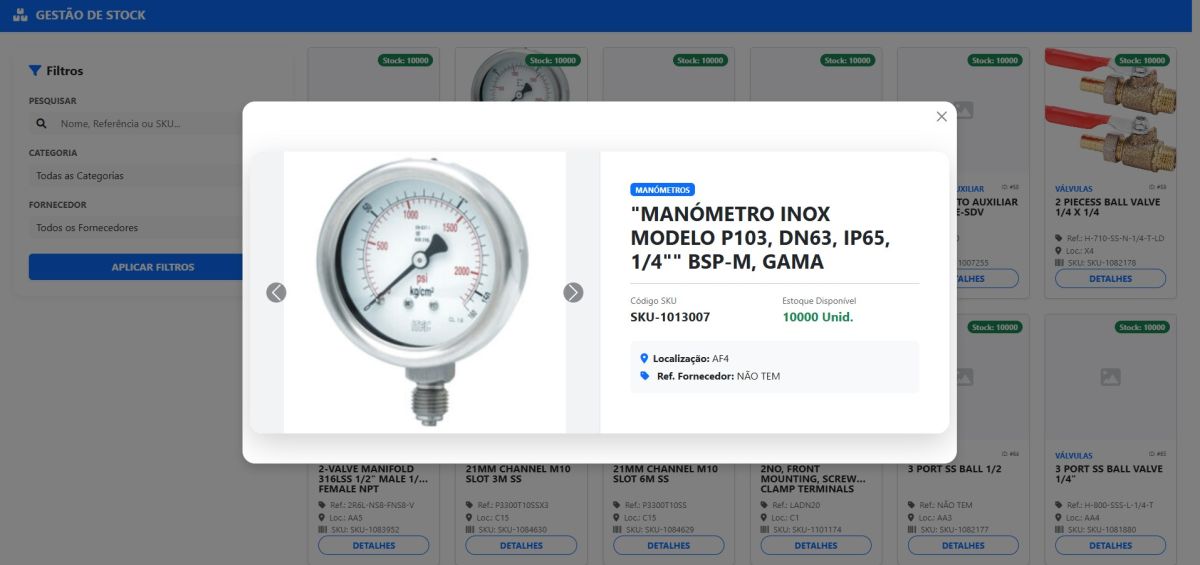This screenshot has height=565, width=1200.
Task: Click the Filtros funnel icon
Action: [35, 71]
